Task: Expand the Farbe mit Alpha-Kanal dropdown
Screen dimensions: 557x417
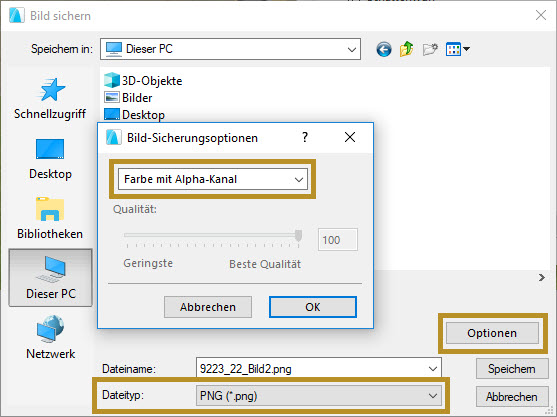Action: pyautogui.click(x=213, y=179)
